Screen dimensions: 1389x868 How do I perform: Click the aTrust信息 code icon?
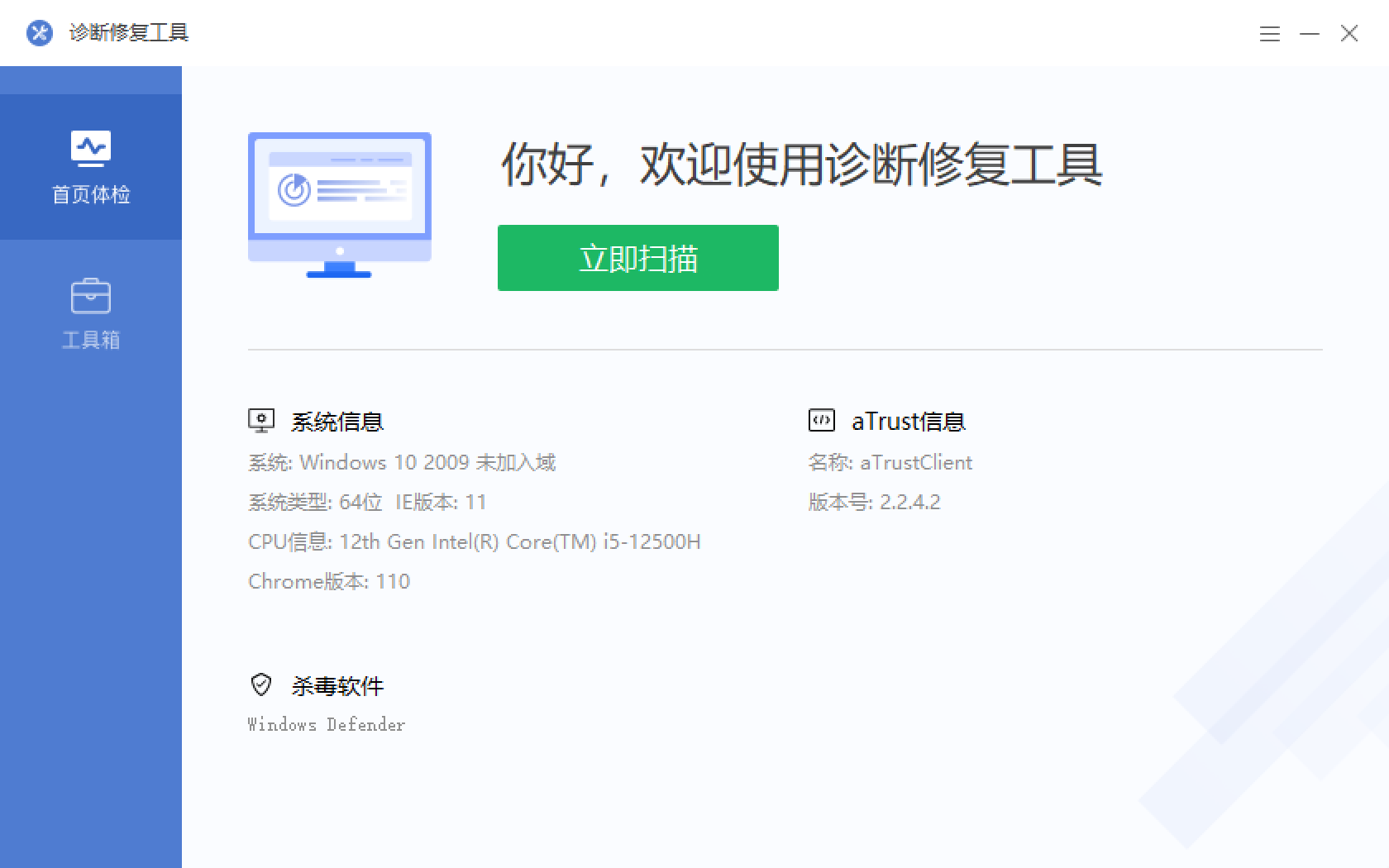tap(821, 421)
